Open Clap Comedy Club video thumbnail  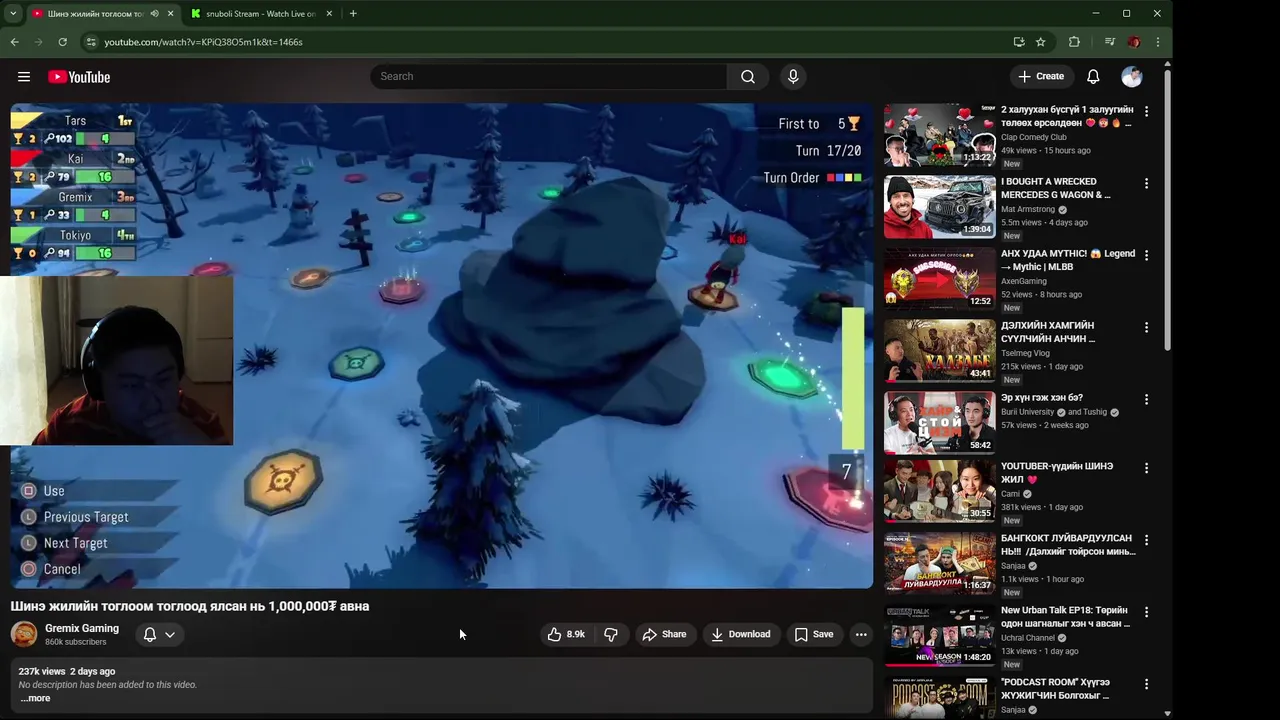[939, 135]
